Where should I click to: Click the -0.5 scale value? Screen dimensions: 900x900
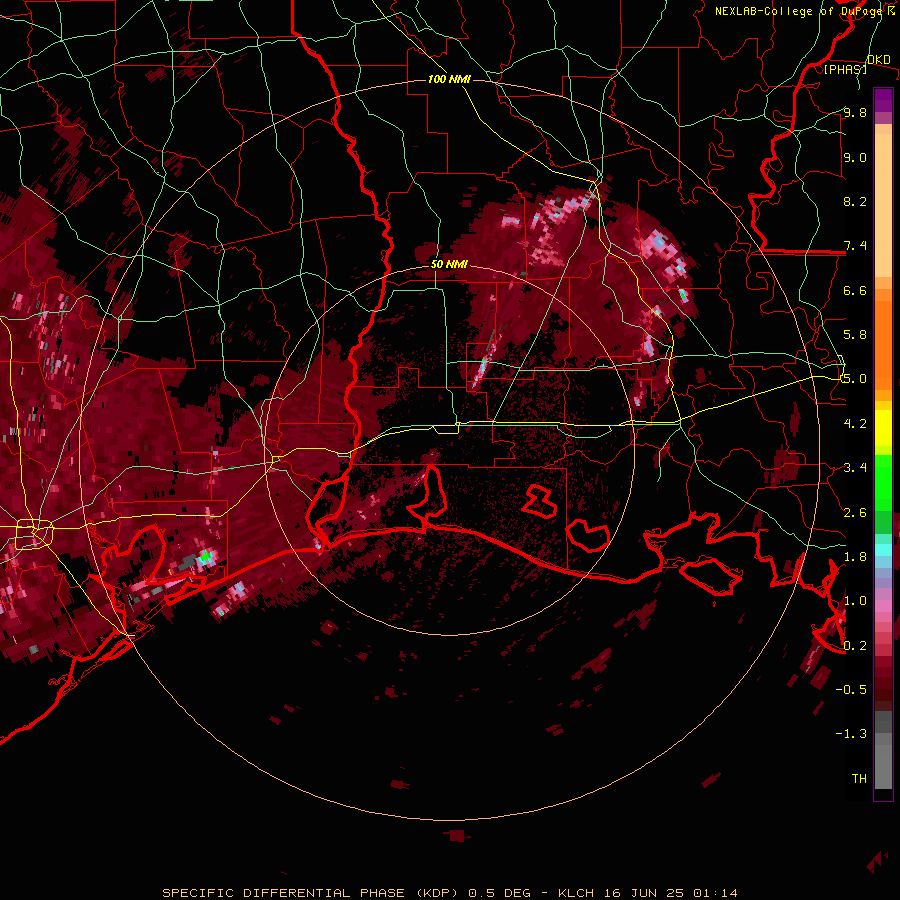pyautogui.click(x=851, y=690)
